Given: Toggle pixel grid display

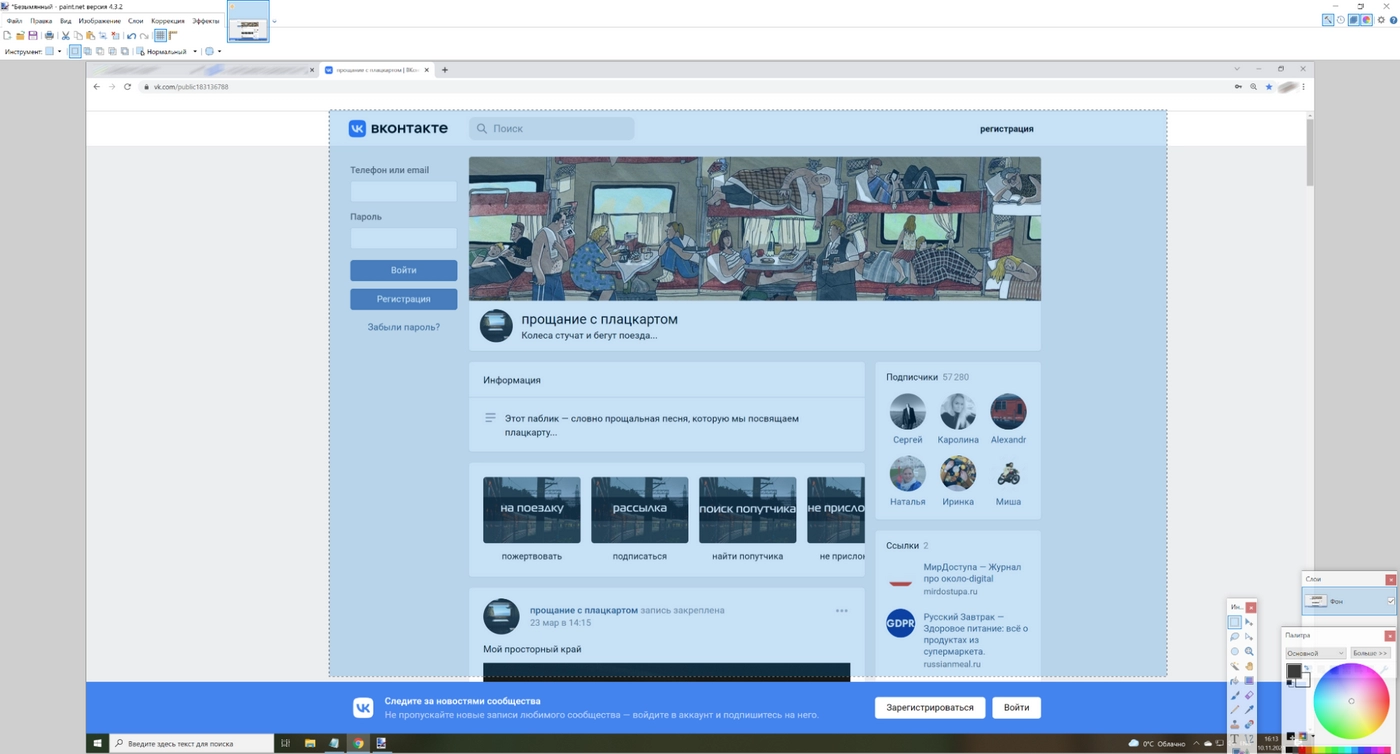Looking at the screenshot, I should click(160, 36).
